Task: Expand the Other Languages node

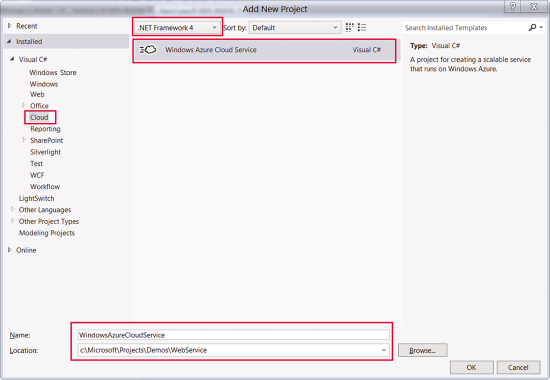Action: coord(13,209)
